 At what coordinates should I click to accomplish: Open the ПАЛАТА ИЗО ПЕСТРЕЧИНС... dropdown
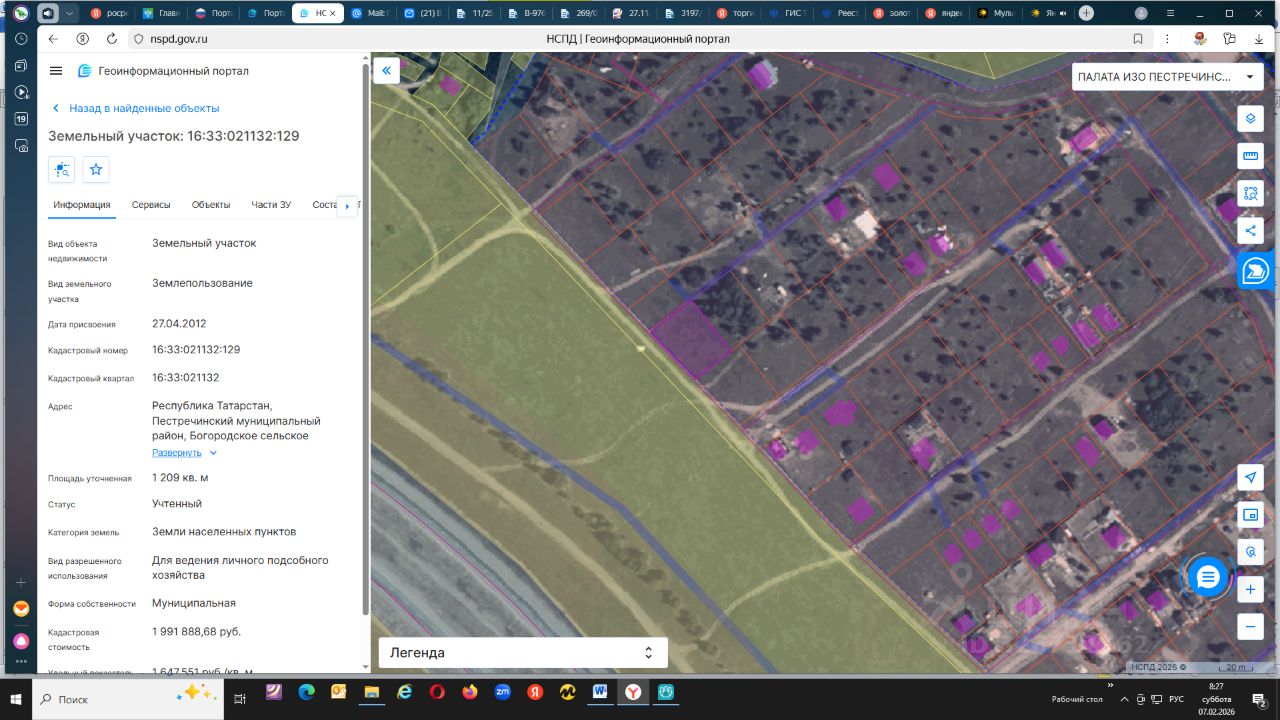pyautogui.click(x=1166, y=77)
